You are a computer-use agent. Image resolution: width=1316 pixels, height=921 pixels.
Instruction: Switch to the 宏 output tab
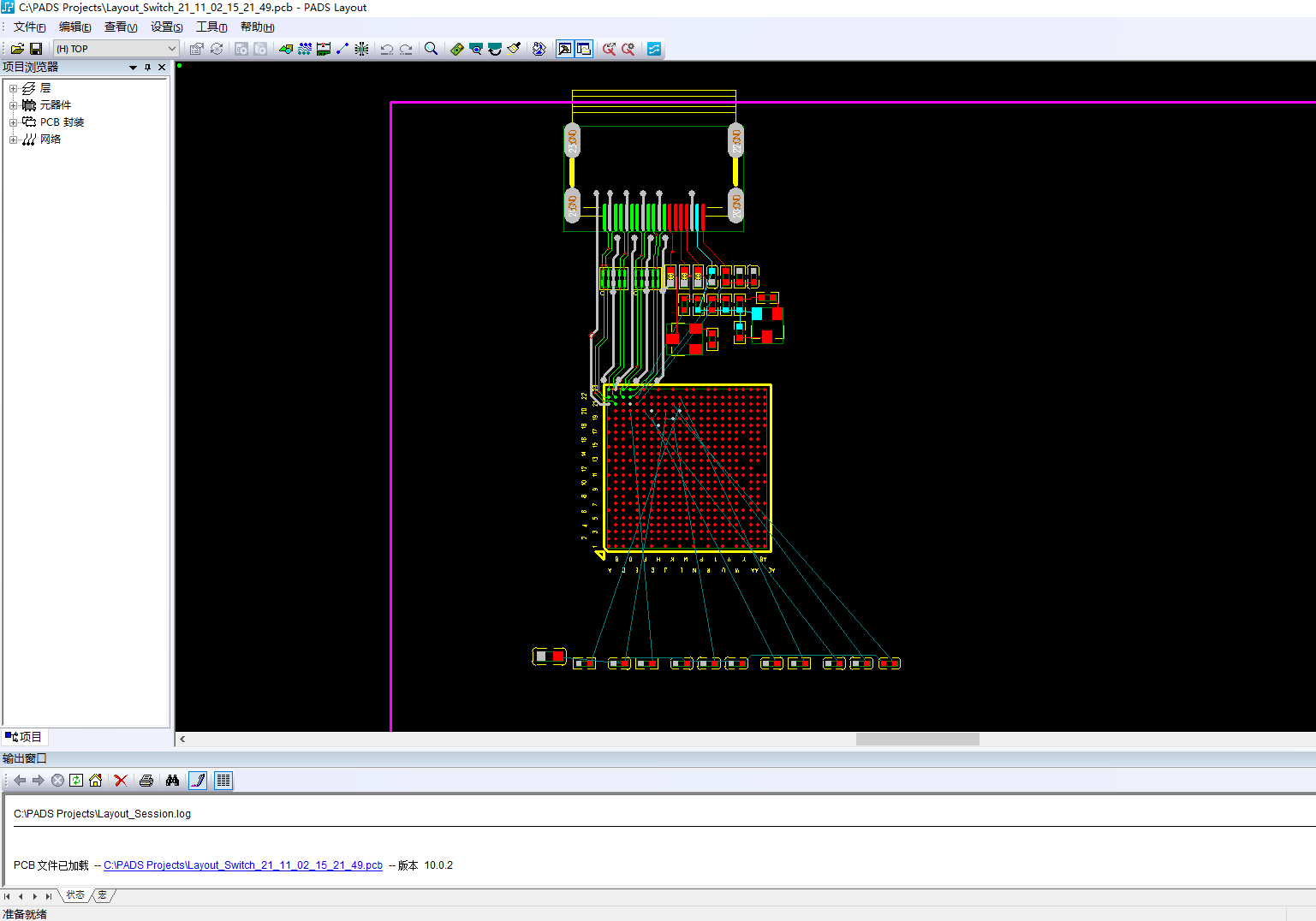pos(102,895)
